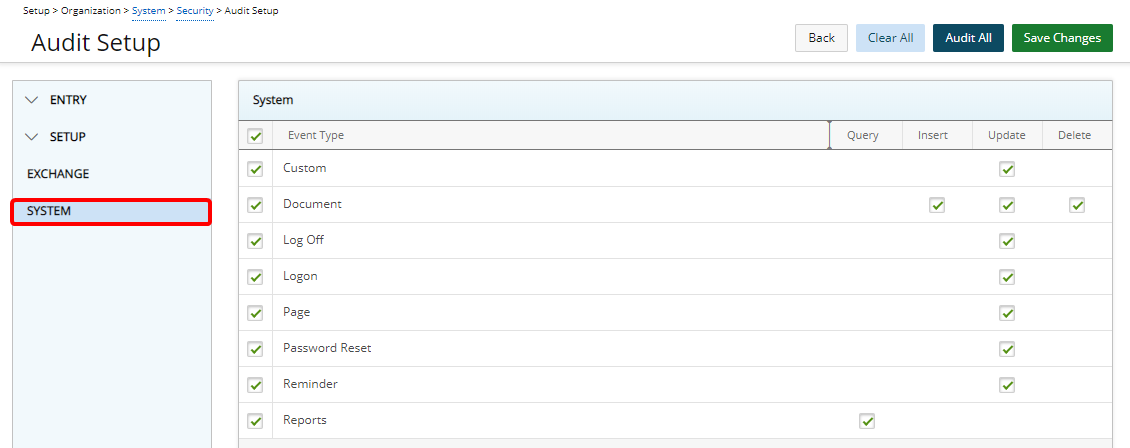
Task: Toggle Document Delete audit checkbox
Action: [1077, 205]
